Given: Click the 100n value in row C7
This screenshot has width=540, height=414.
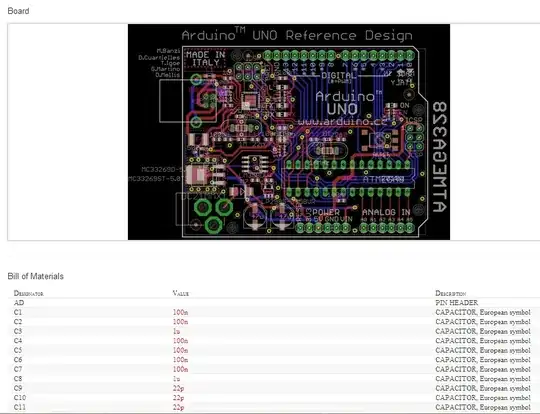Looking at the screenshot, I should coord(180,369).
